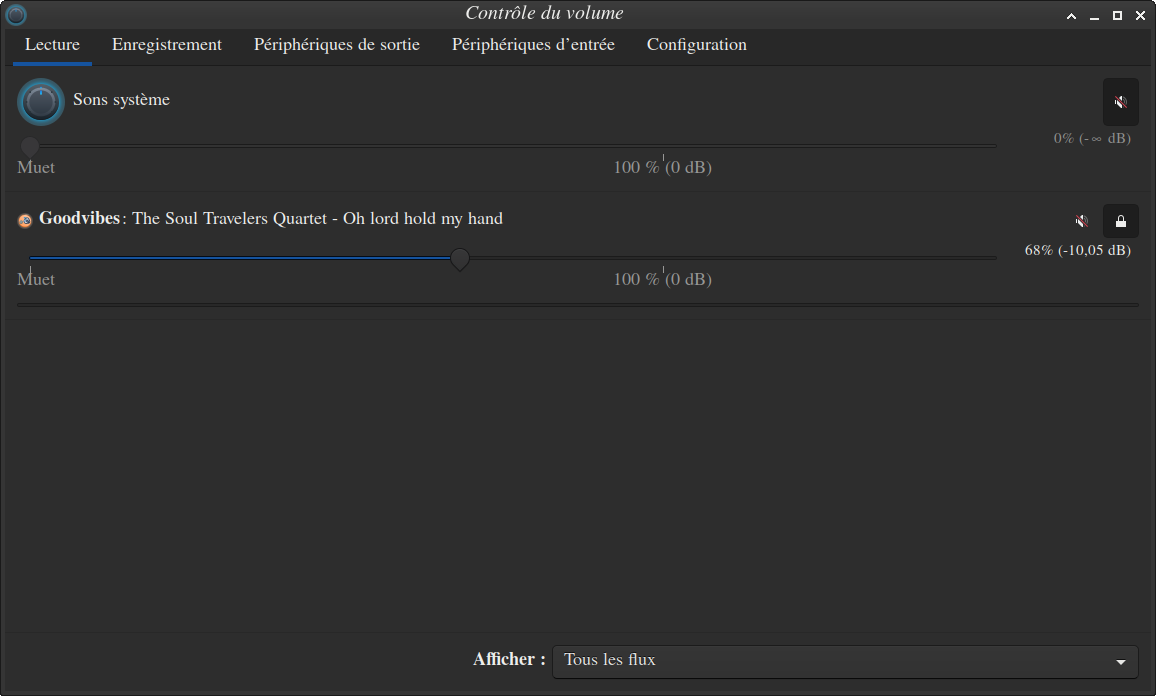
Task: Click the Goodvibes application icon
Action: 25,220
